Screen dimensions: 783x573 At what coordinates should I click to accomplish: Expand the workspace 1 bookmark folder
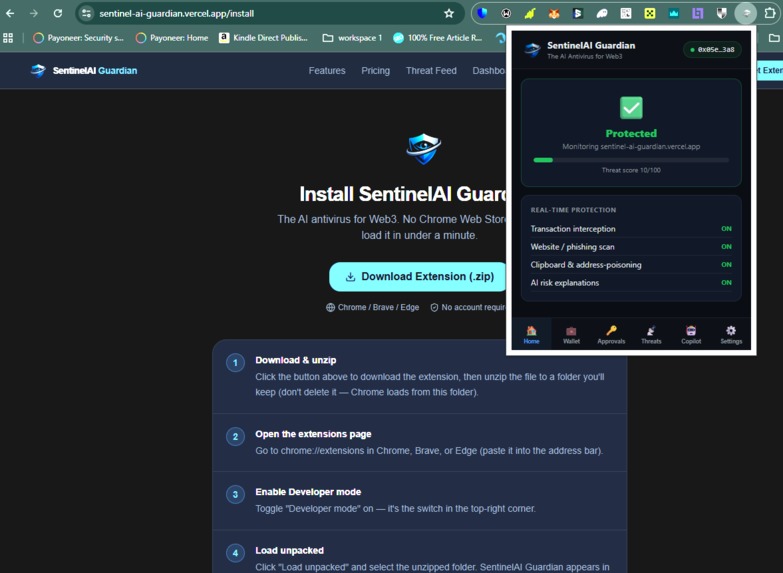(353, 38)
